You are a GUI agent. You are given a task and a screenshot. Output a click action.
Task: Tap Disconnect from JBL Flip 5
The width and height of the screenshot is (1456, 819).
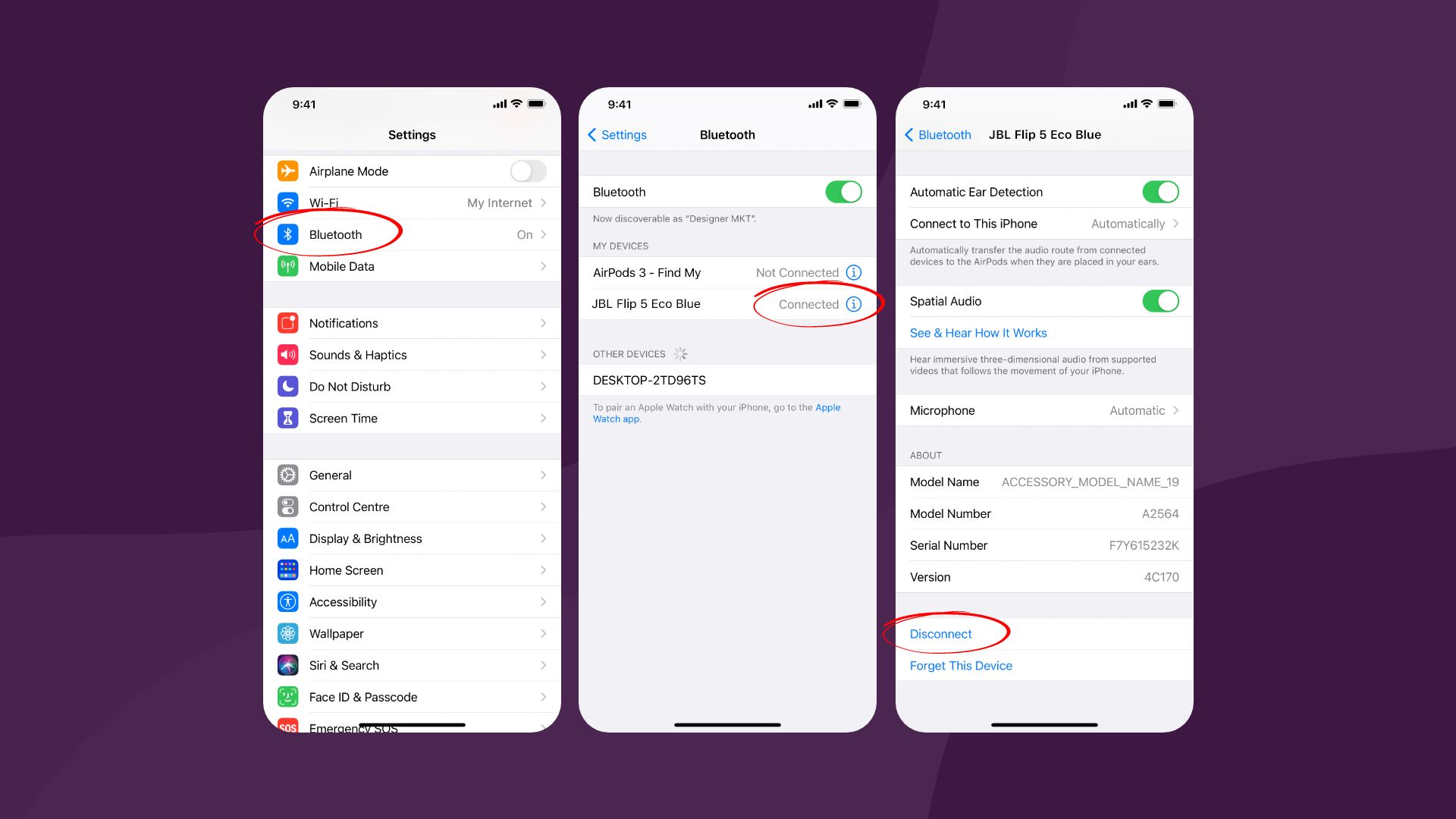940,634
